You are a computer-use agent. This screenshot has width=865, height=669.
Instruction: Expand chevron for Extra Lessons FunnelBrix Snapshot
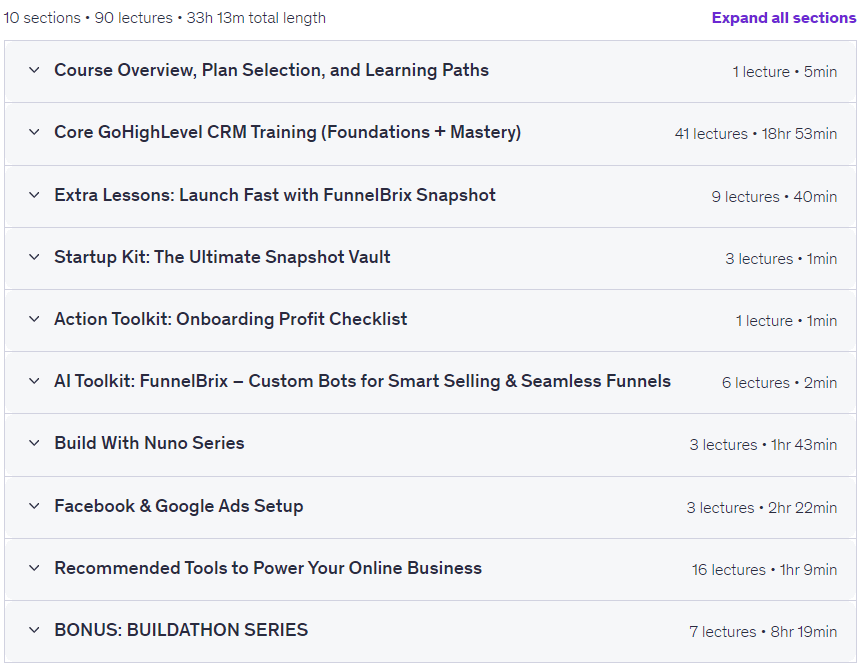(x=34, y=195)
